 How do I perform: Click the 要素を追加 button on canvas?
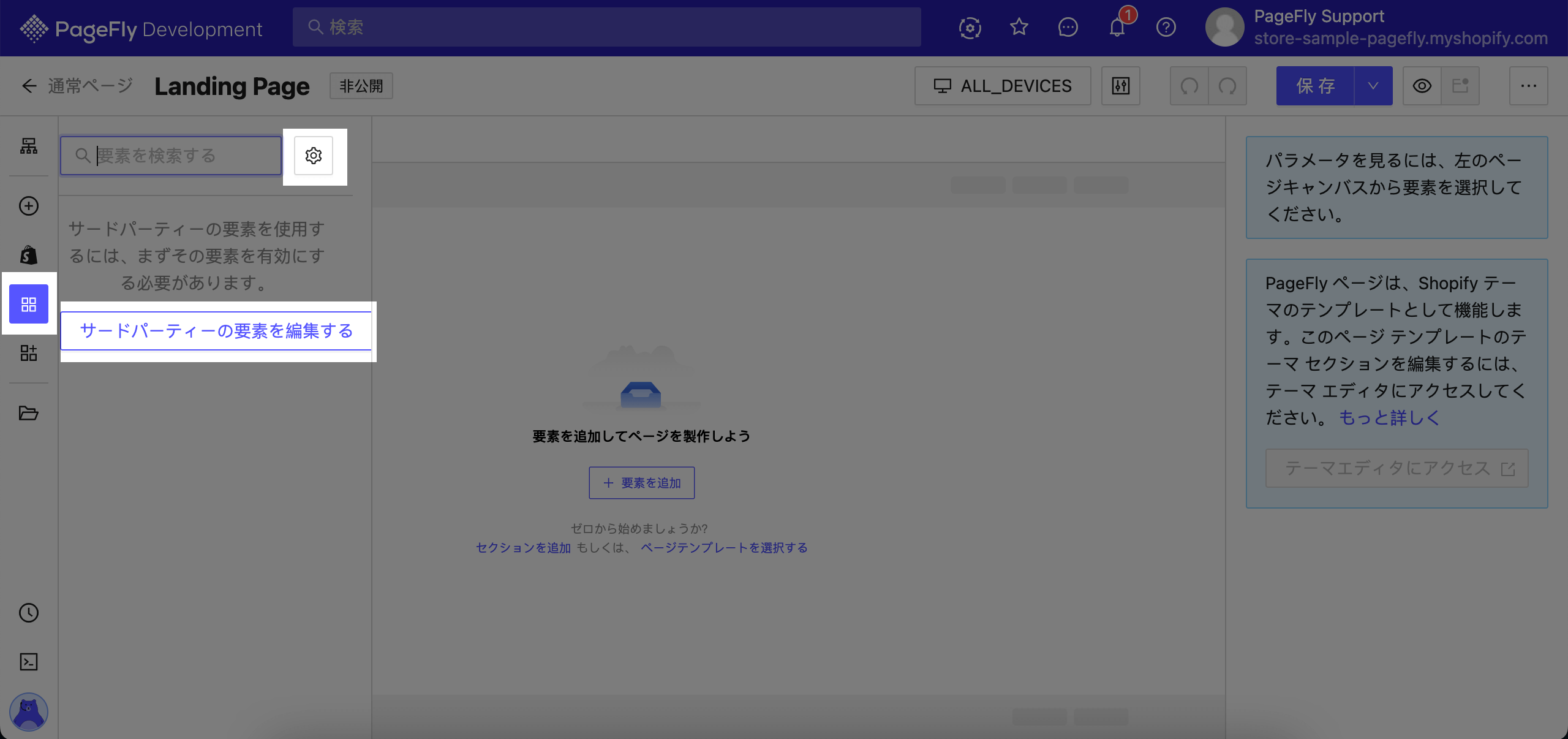(642, 483)
